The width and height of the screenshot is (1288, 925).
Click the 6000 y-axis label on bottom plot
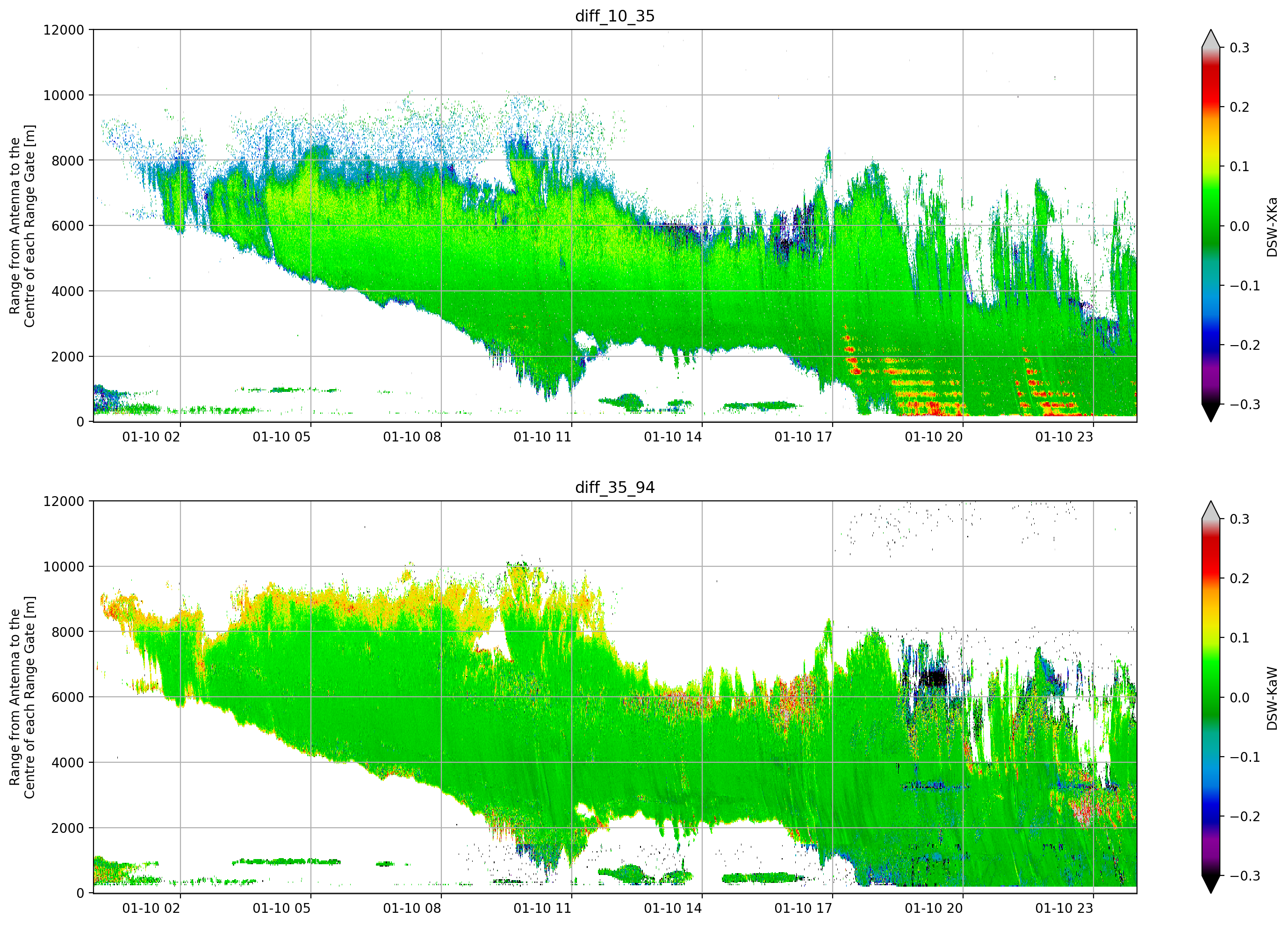[x=68, y=697]
